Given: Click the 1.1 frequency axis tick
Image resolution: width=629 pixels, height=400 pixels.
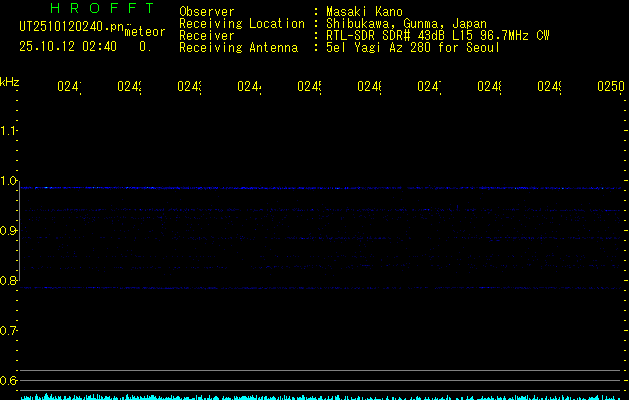Looking at the screenshot, I should [x=9, y=131].
